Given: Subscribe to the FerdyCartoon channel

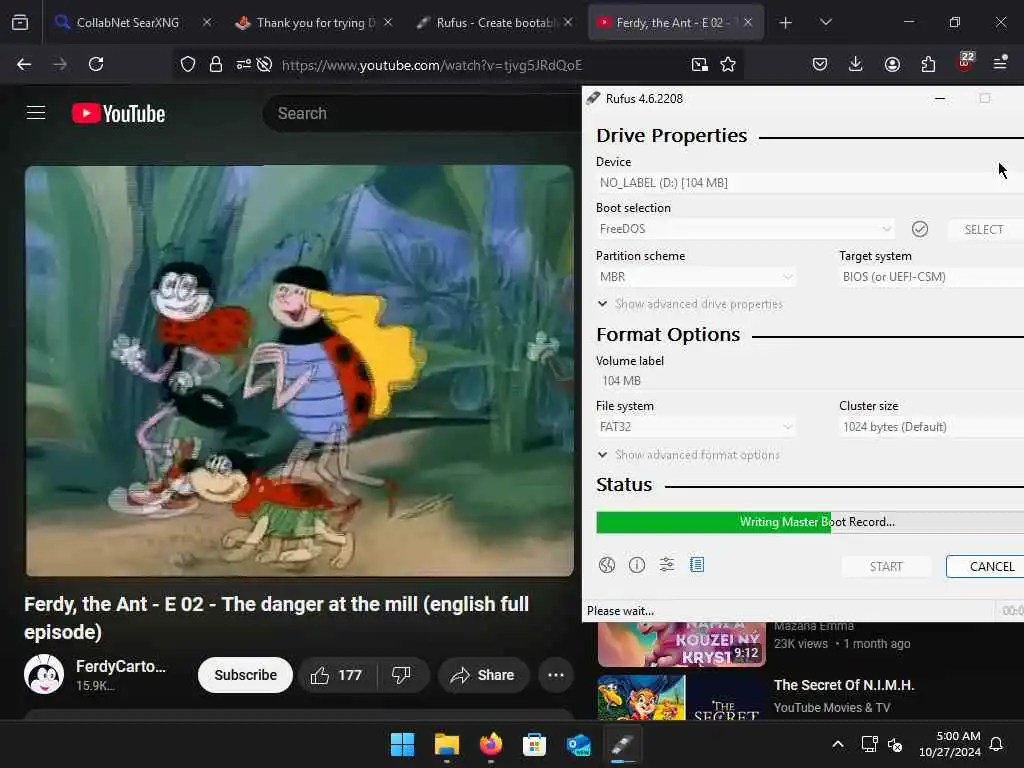Looking at the screenshot, I should click(x=246, y=675).
